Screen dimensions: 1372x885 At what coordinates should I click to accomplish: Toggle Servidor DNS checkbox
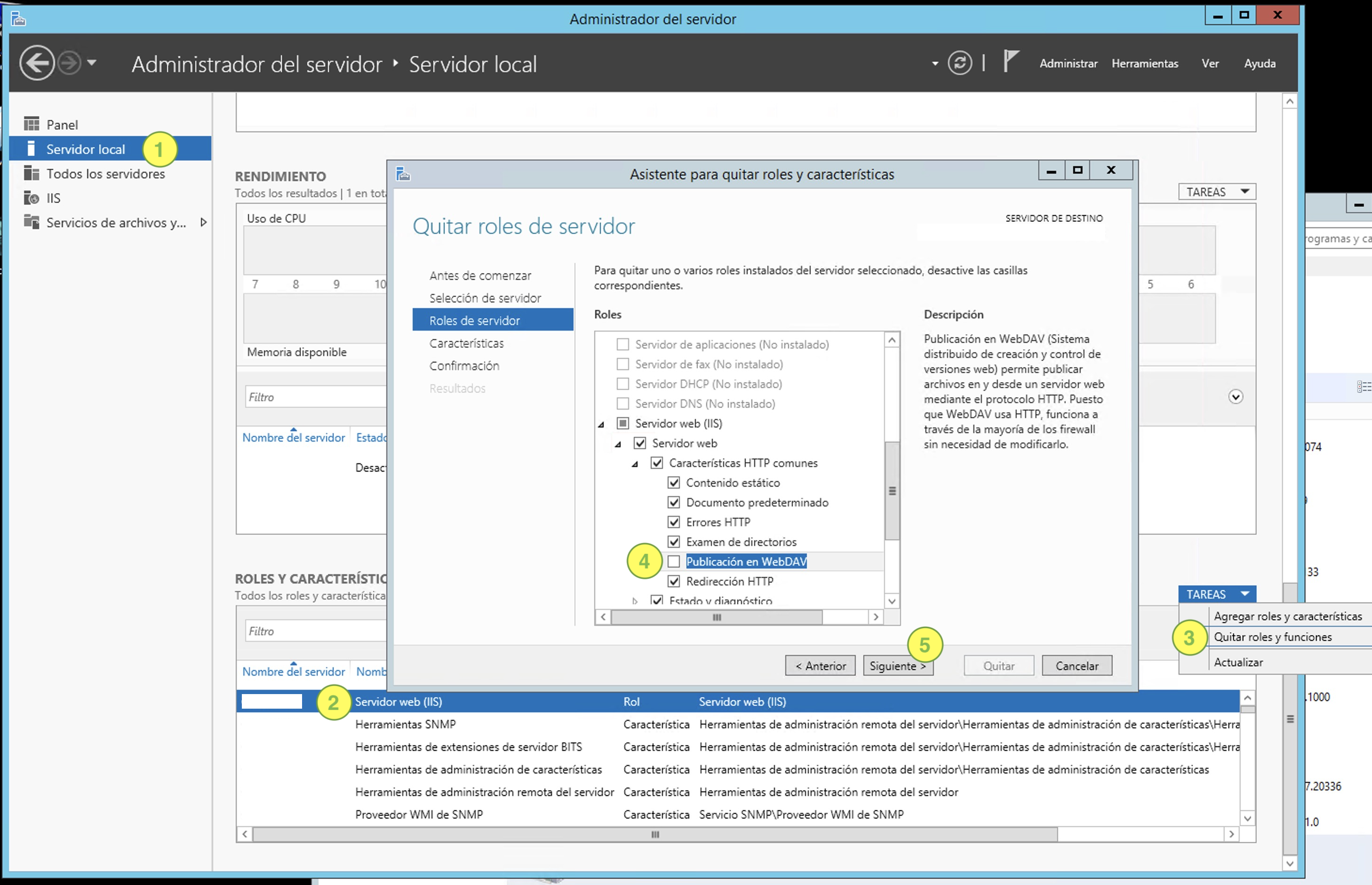pos(623,403)
